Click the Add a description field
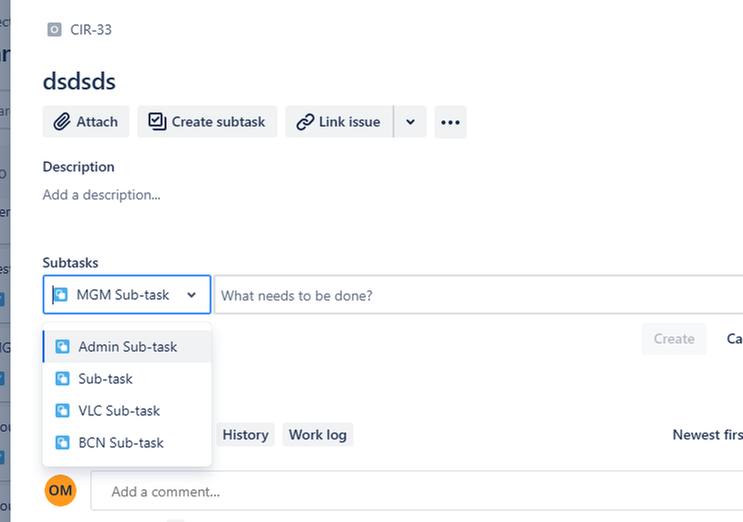This screenshot has height=522, width=743. 101,195
